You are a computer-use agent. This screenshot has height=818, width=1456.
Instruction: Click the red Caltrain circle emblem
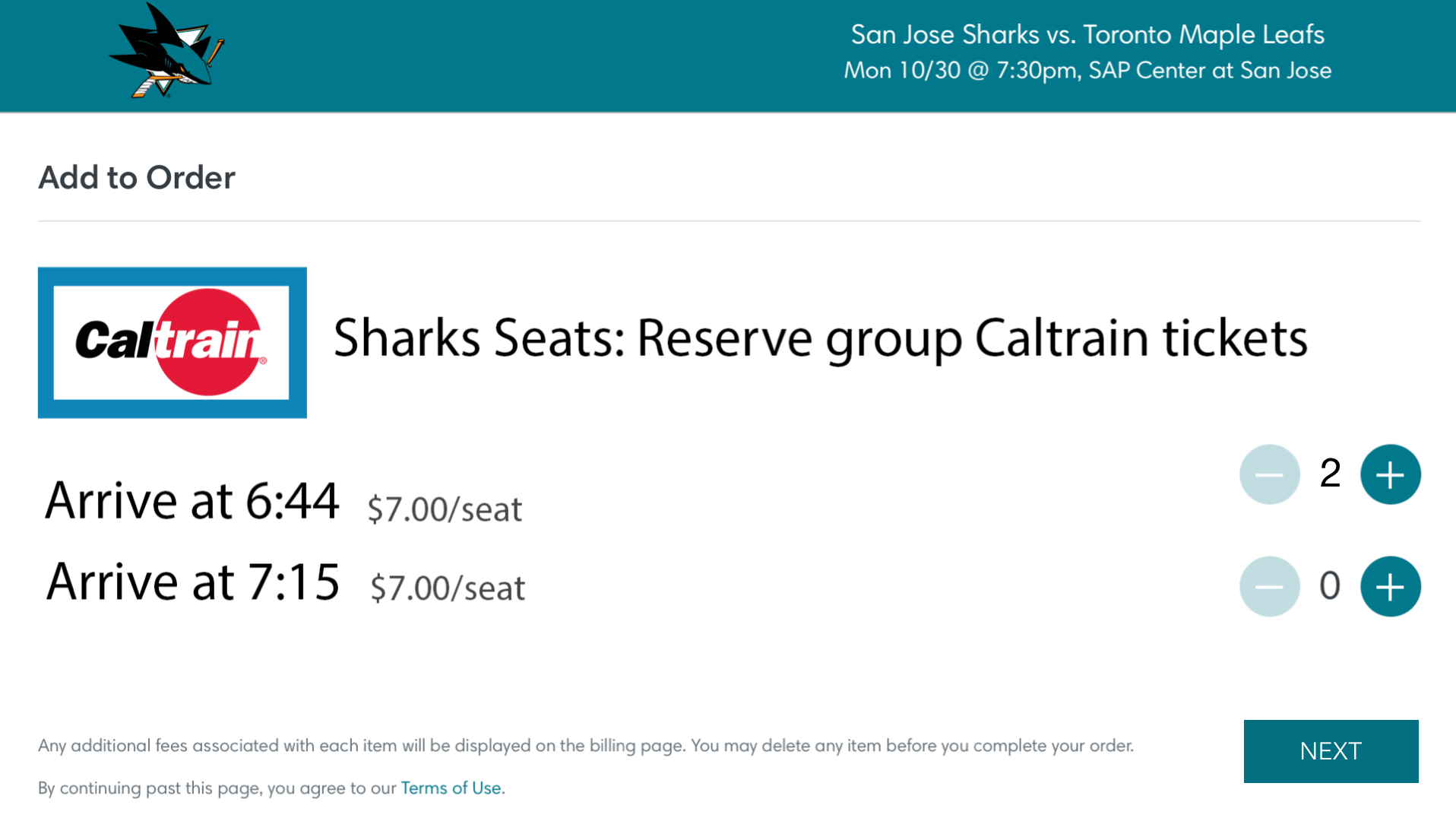[208, 342]
